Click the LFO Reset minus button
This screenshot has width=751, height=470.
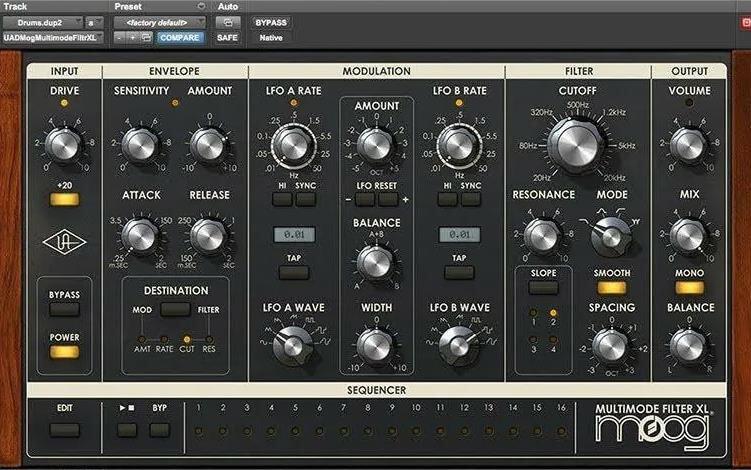point(364,199)
